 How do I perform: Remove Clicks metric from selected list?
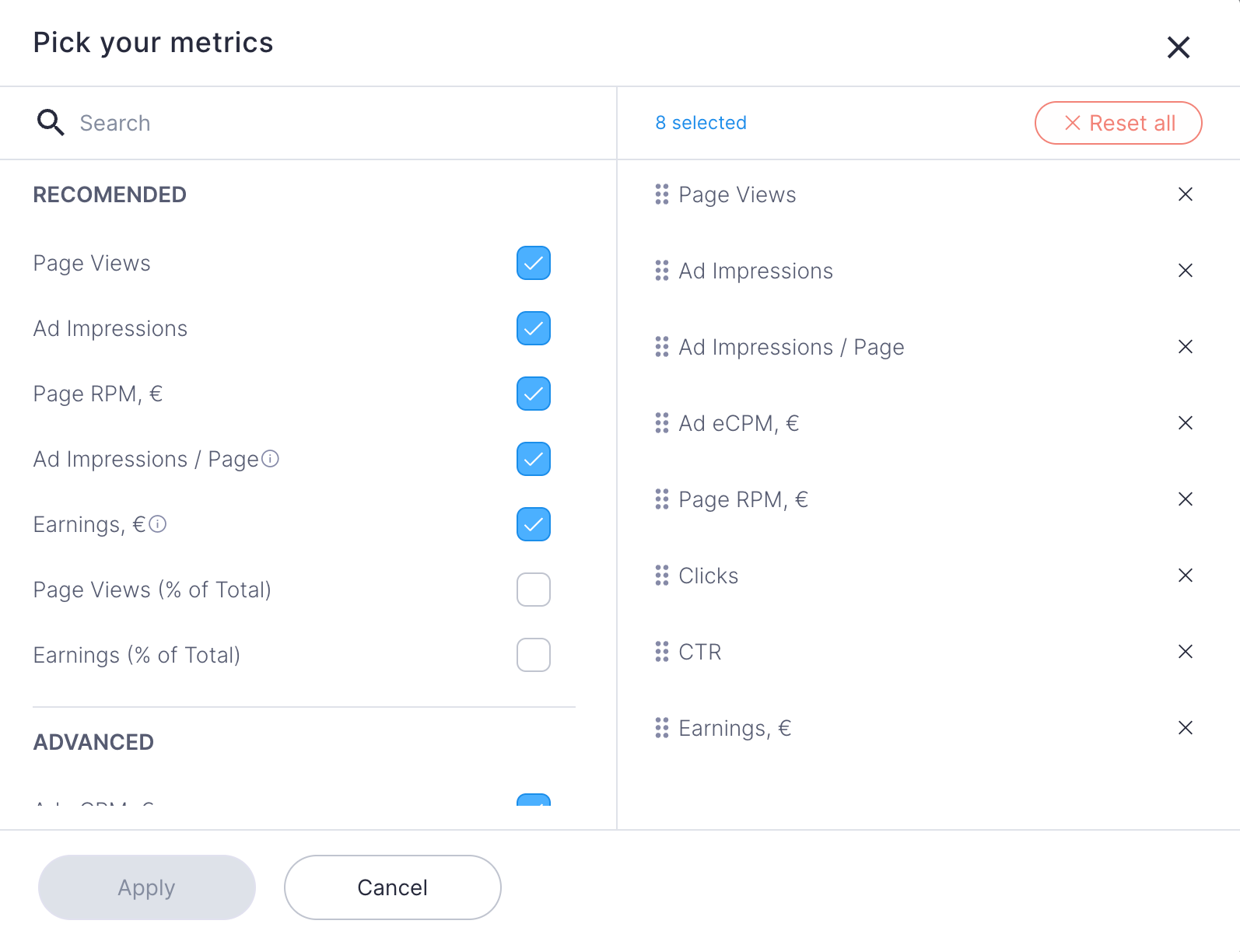[x=1185, y=576]
